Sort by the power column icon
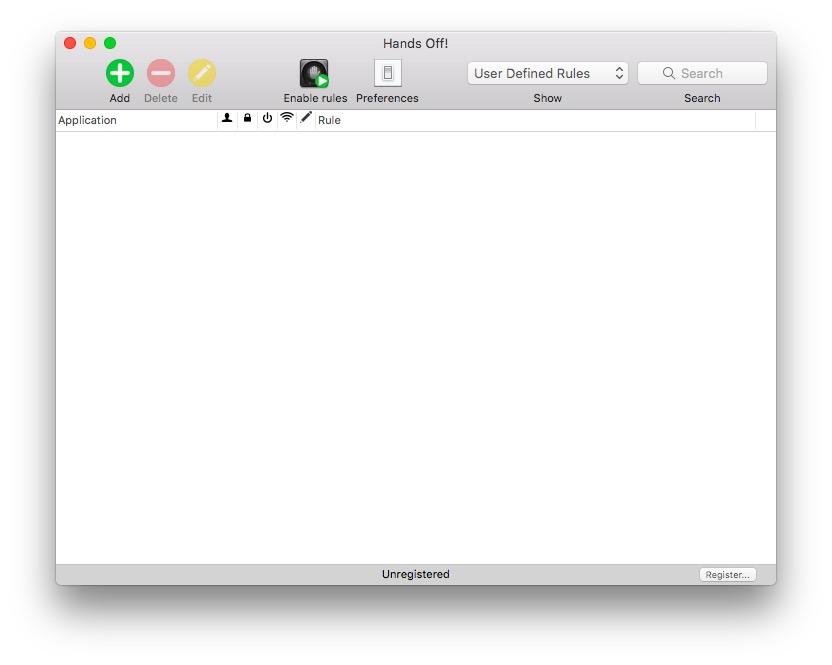 [267, 118]
